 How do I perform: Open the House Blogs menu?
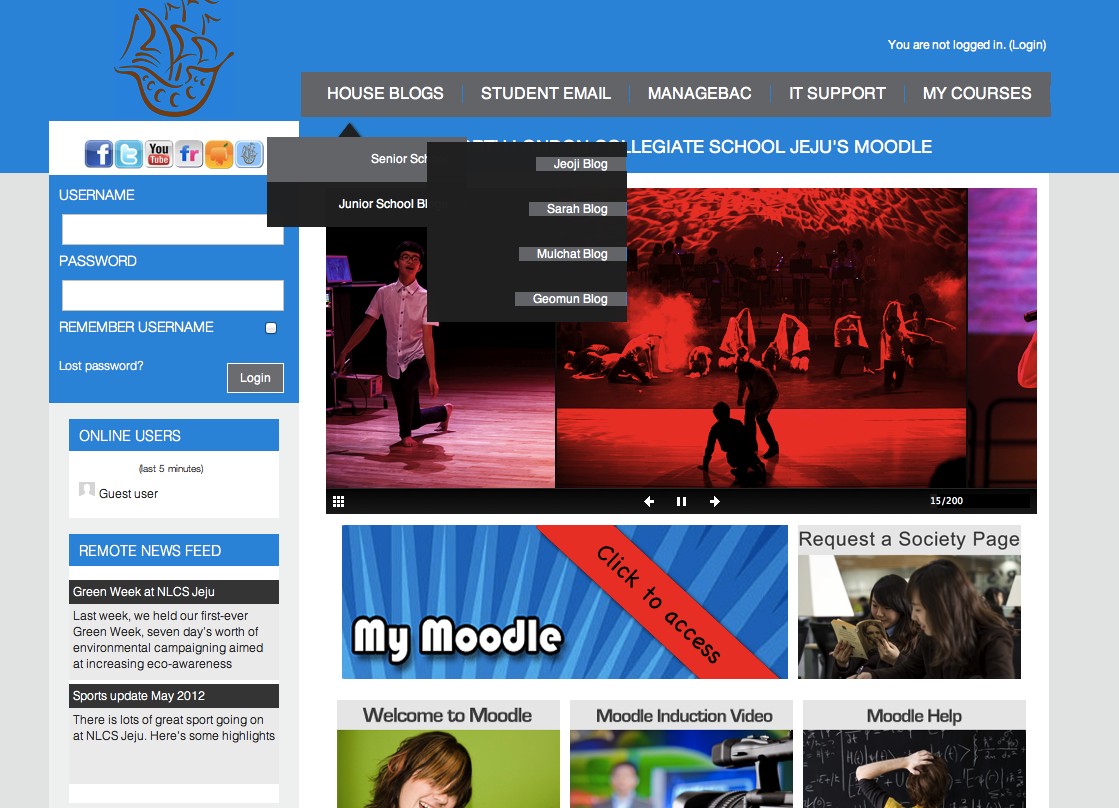point(385,94)
